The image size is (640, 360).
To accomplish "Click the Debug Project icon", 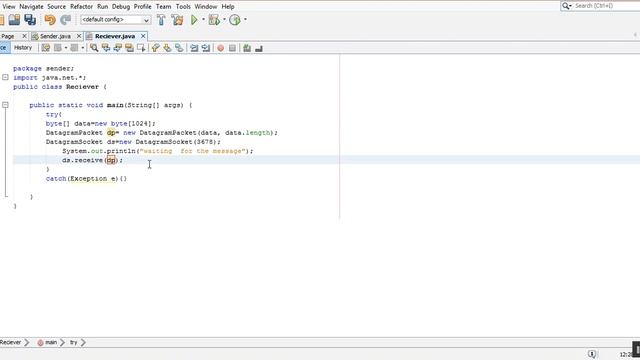I will tap(214, 20).
